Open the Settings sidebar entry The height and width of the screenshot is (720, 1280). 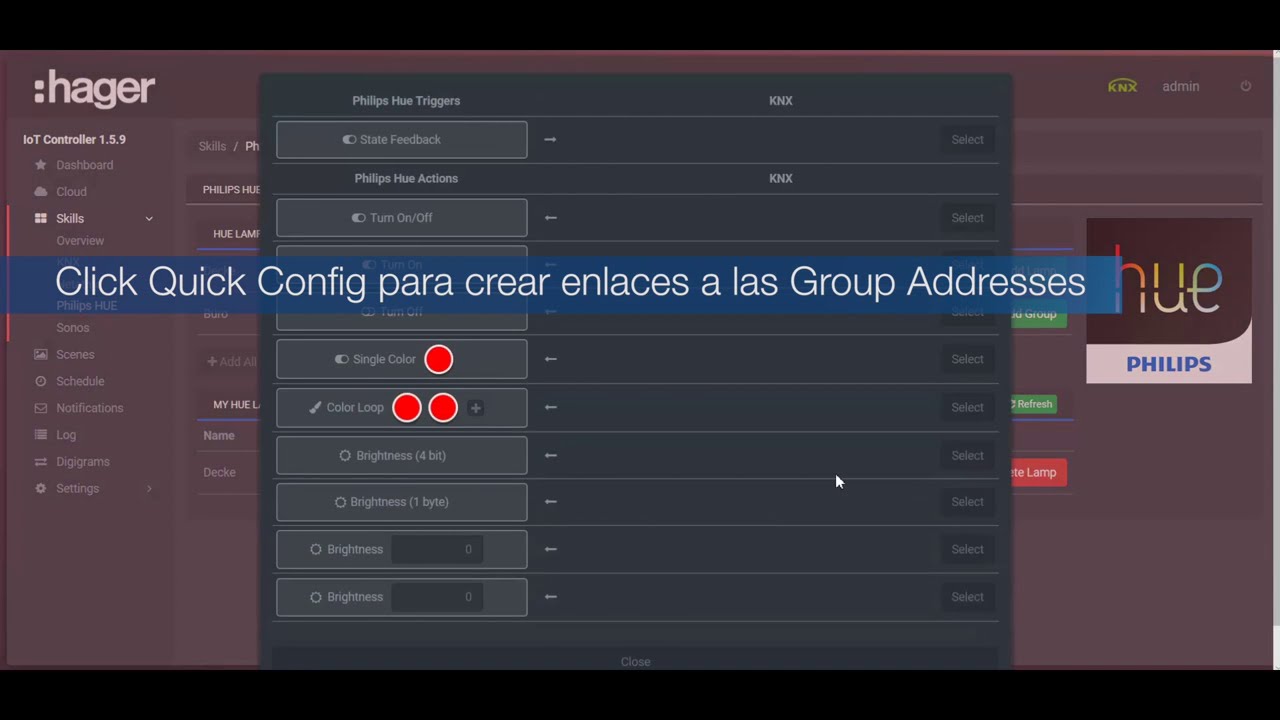[77, 489]
